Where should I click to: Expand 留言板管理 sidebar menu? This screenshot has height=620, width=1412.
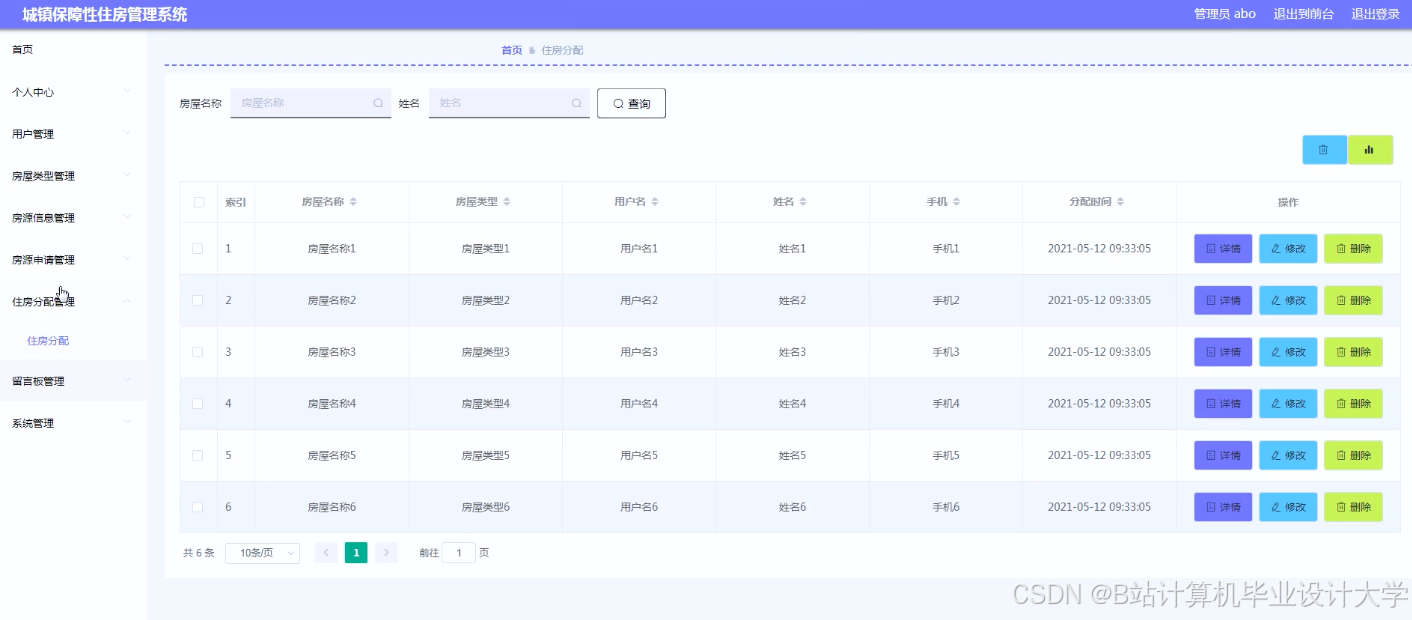pyautogui.click(x=73, y=381)
